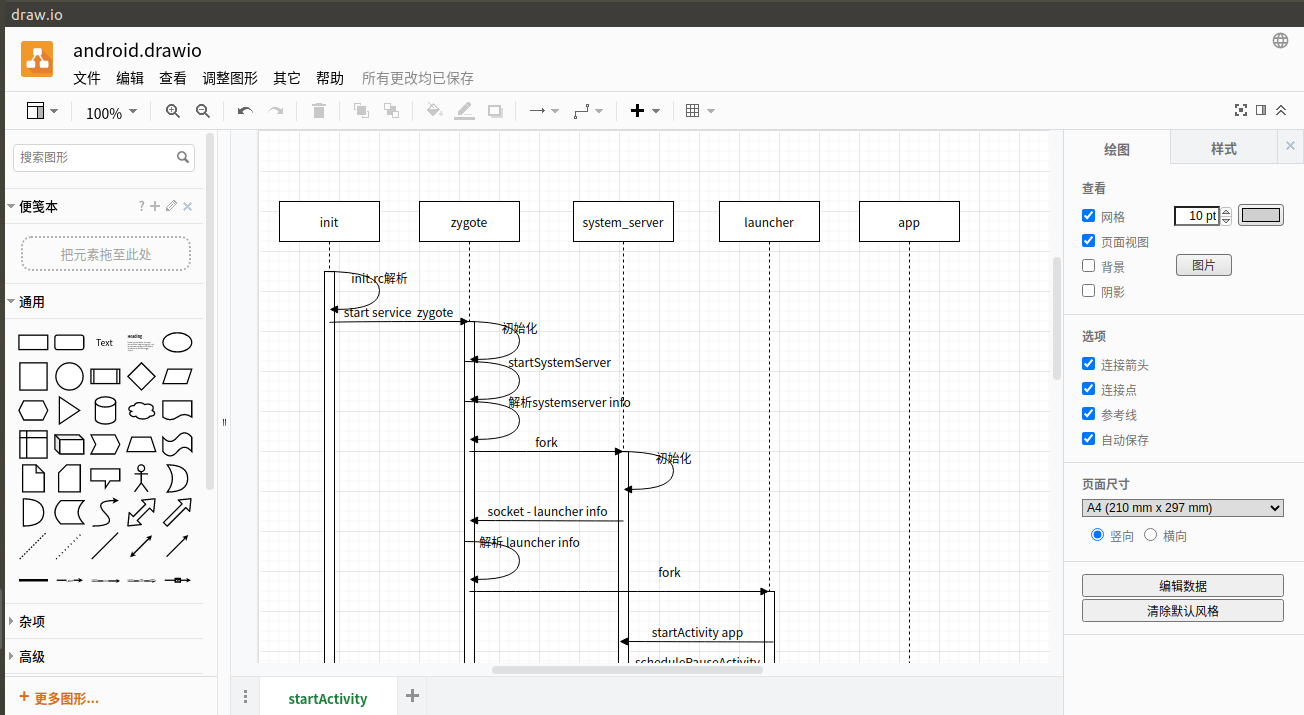Screen dimensions: 1304x715
Task: Open the table insert dropdown
Action: pos(700,111)
